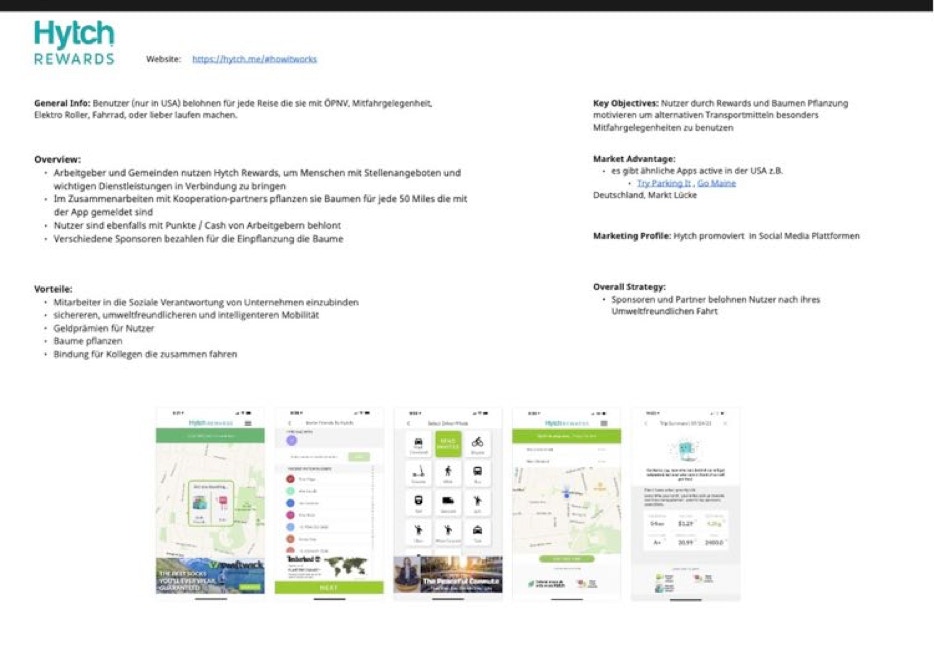
Task: Select the car drive mode icon
Action: pyautogui.click(x=417, y=442)
